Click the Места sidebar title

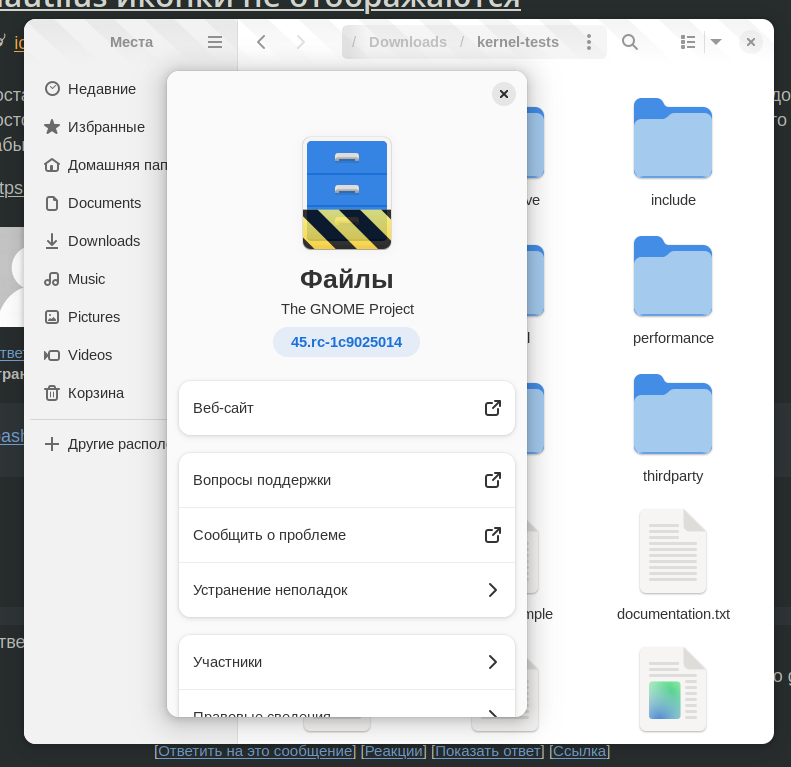[x=131, y=42]
